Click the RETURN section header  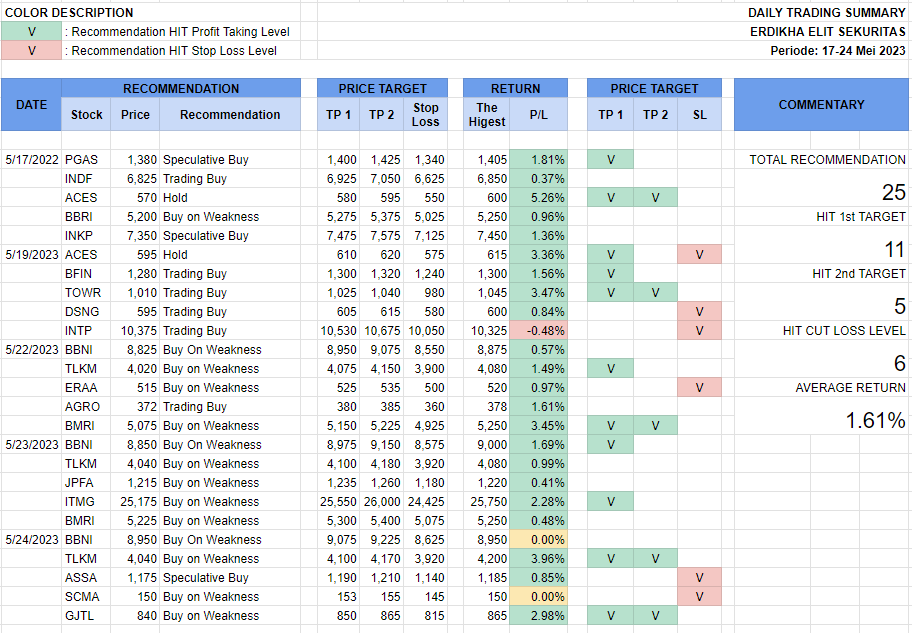pyautogui.click(x=516, y=88)
